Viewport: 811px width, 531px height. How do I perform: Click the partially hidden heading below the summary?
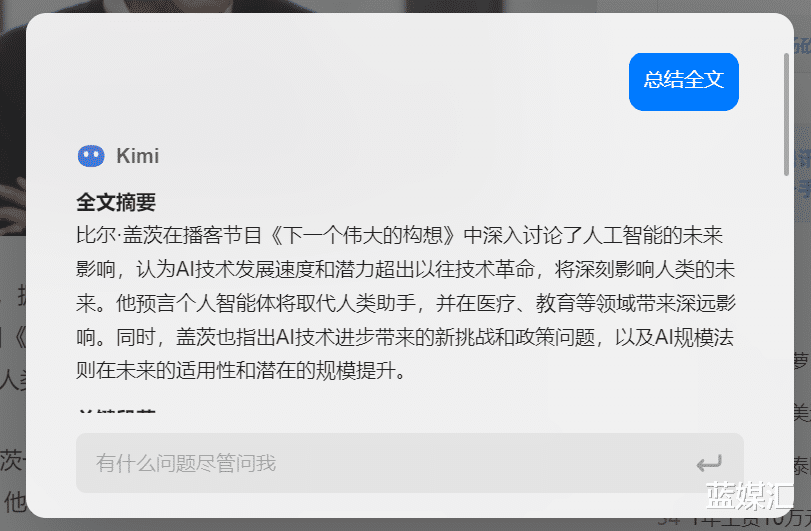[116, 412]
